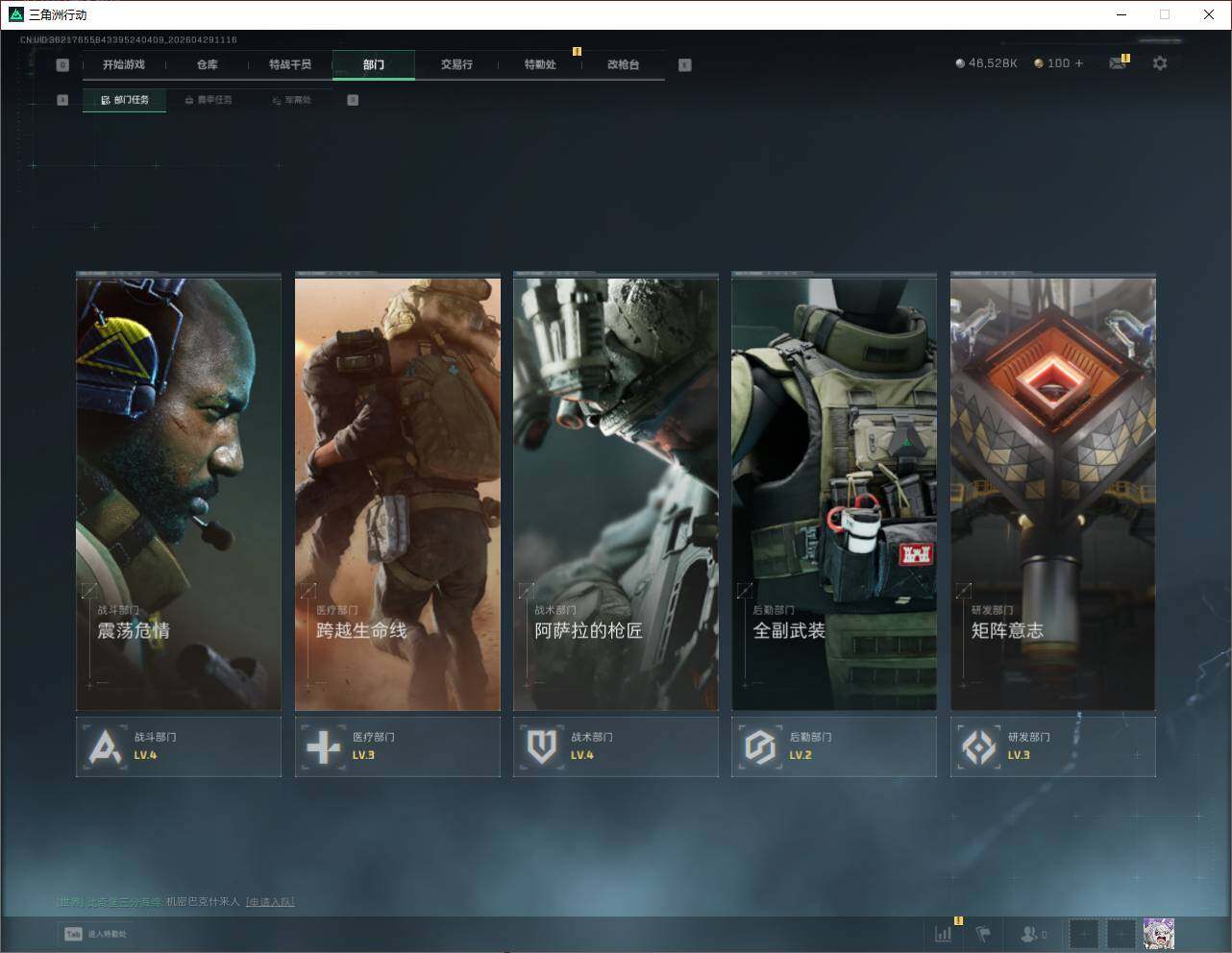This screenshot has width=1232, height=953.
Task: Click the 战术部门 LV.4 shield icon
Action: pyautogui.click(x=542, y=746)
